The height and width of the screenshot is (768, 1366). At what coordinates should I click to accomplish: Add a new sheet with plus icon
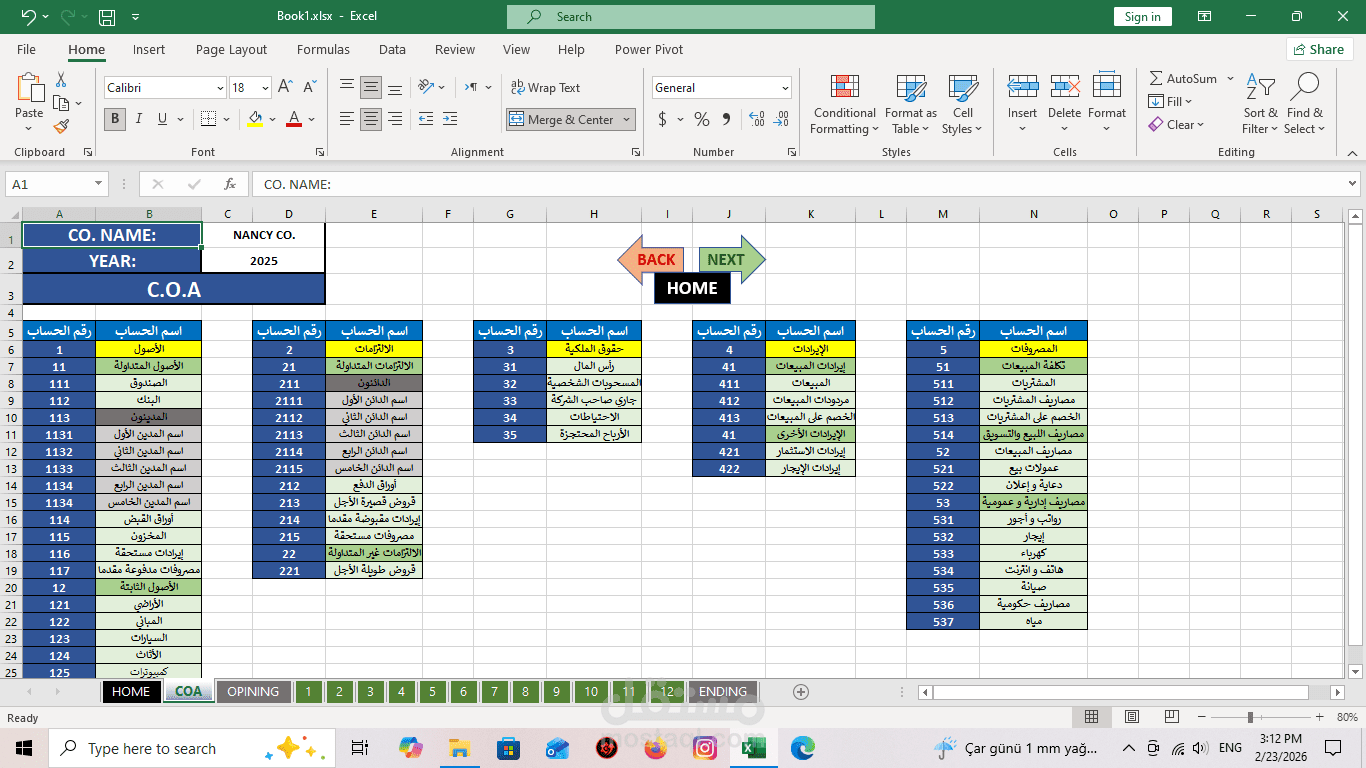pos(800,691)
